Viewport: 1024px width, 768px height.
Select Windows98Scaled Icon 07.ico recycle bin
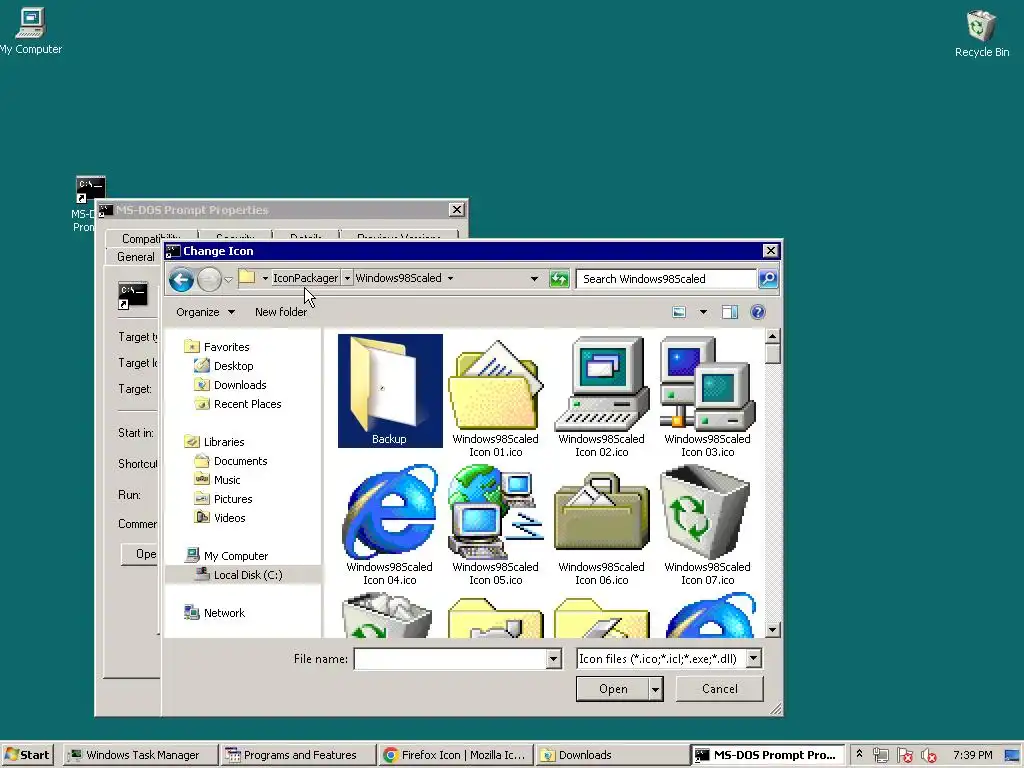(x=707, y=525)
